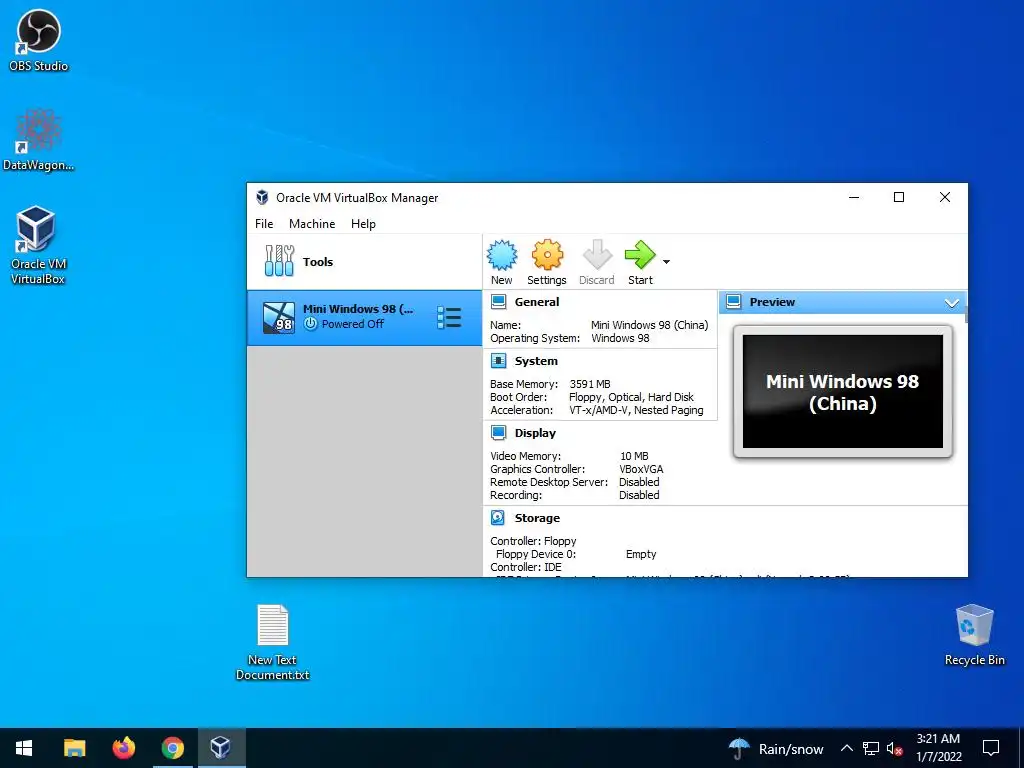
Task: Click 'VT-x/AMD-V, Nested Paging' acceleration text
Action: (x=636, y=410)
